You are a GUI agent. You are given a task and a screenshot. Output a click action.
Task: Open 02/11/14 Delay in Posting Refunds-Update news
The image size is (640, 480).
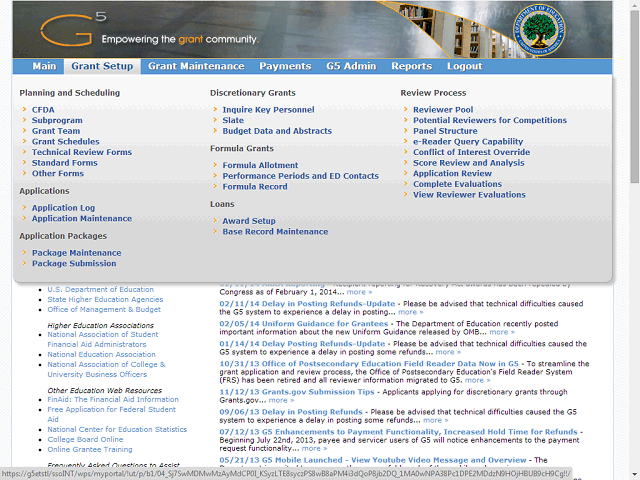click(x=307, y=304)
